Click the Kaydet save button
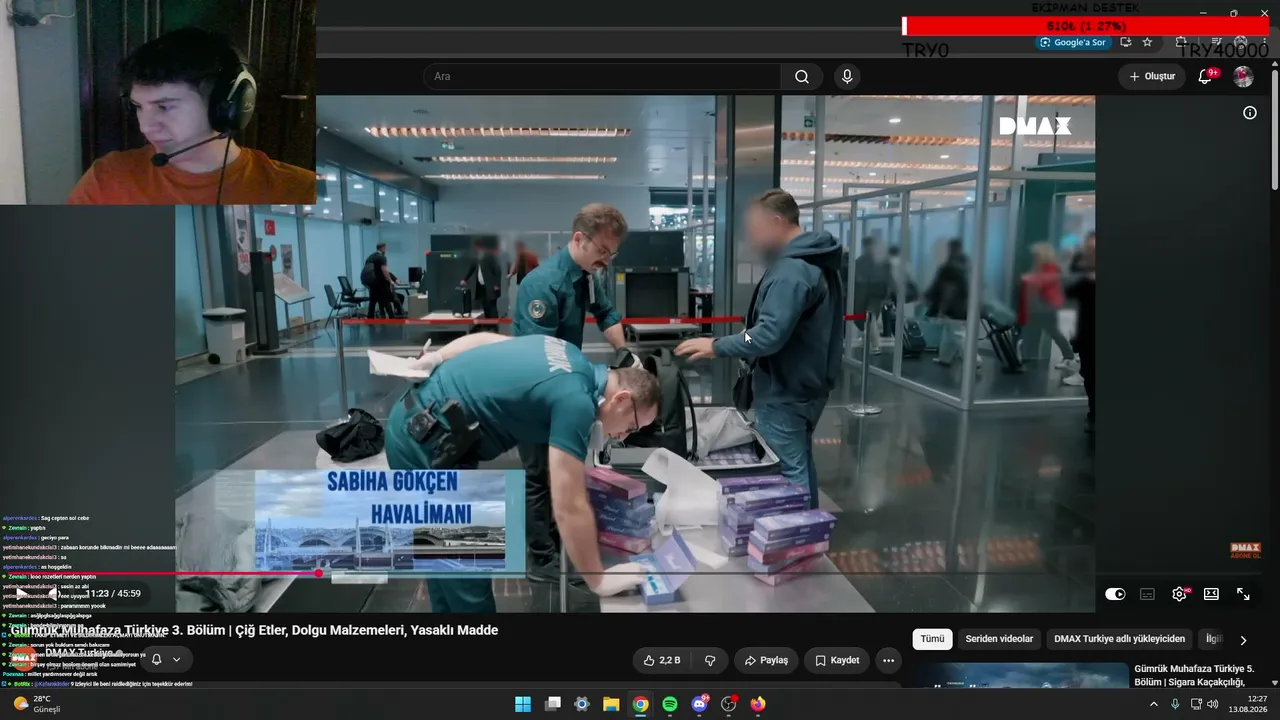Viewport: 1280px width, 720px height. 837,661
